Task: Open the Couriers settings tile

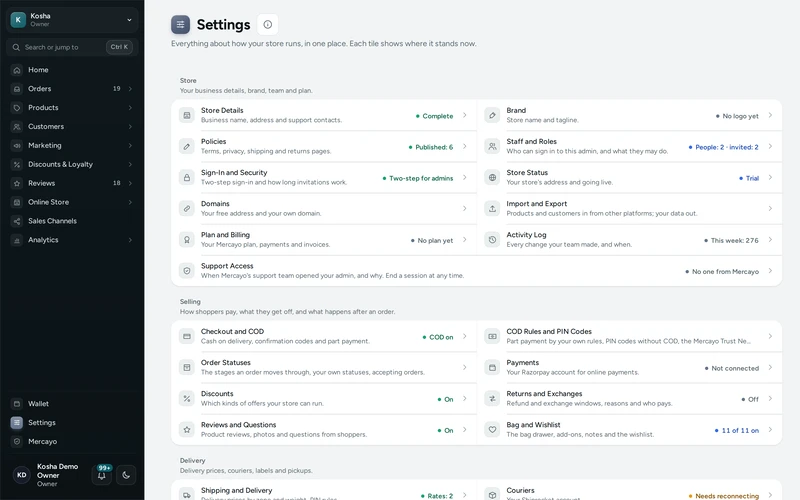Action: tap(629, 491)
